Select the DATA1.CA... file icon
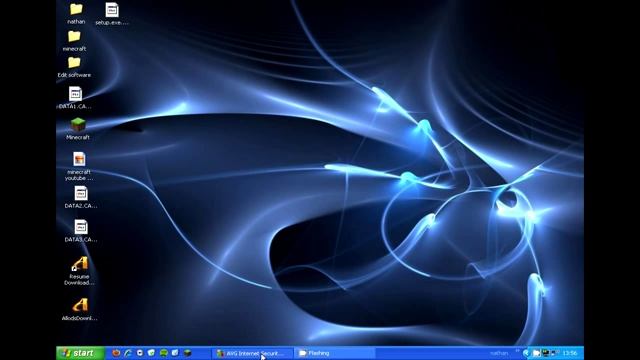 point(76,94)
